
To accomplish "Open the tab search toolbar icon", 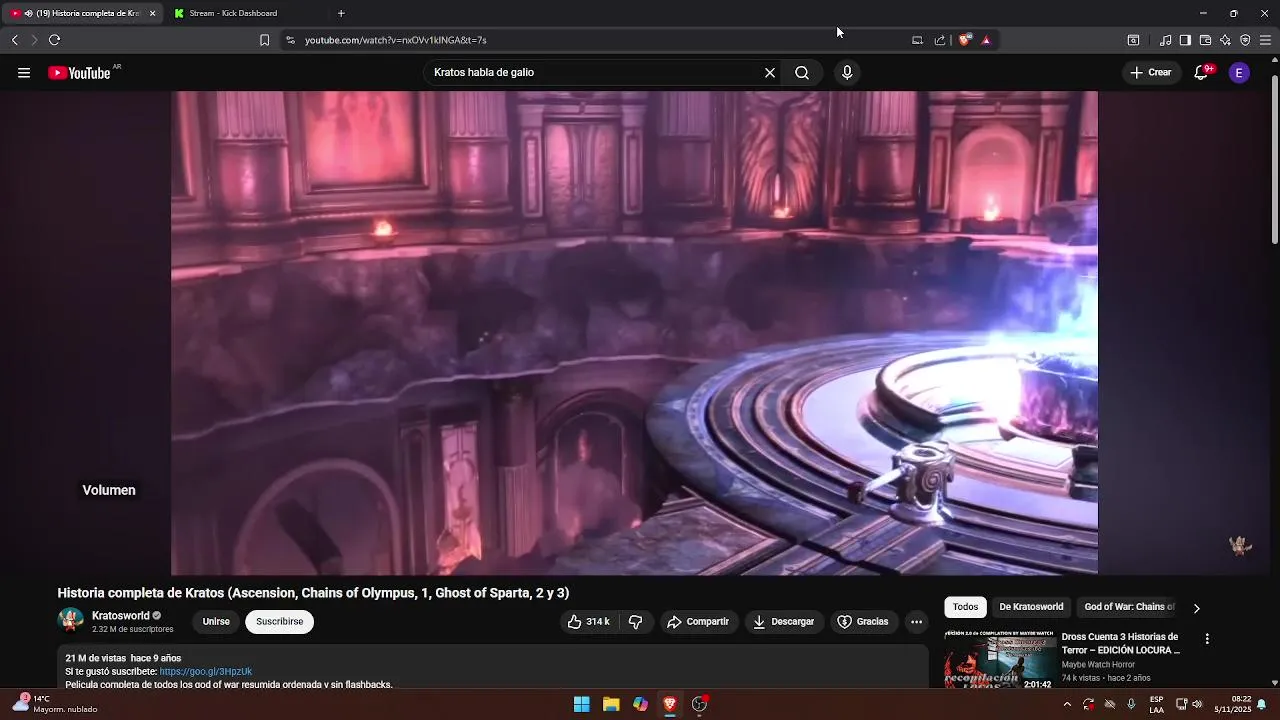I will [1133, 40].
